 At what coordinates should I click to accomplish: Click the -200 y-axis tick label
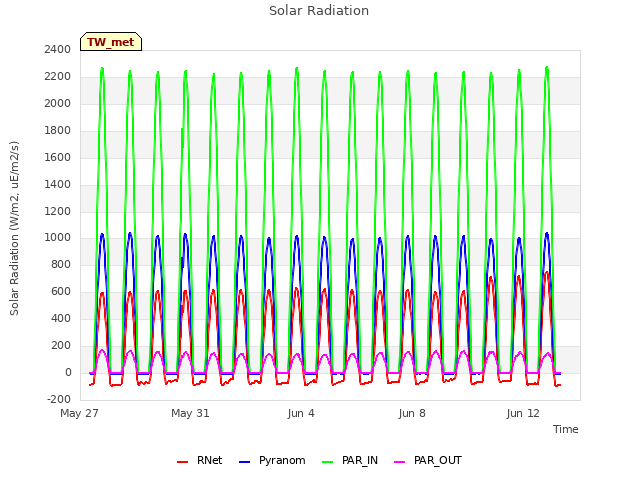[x=59, y=399]
